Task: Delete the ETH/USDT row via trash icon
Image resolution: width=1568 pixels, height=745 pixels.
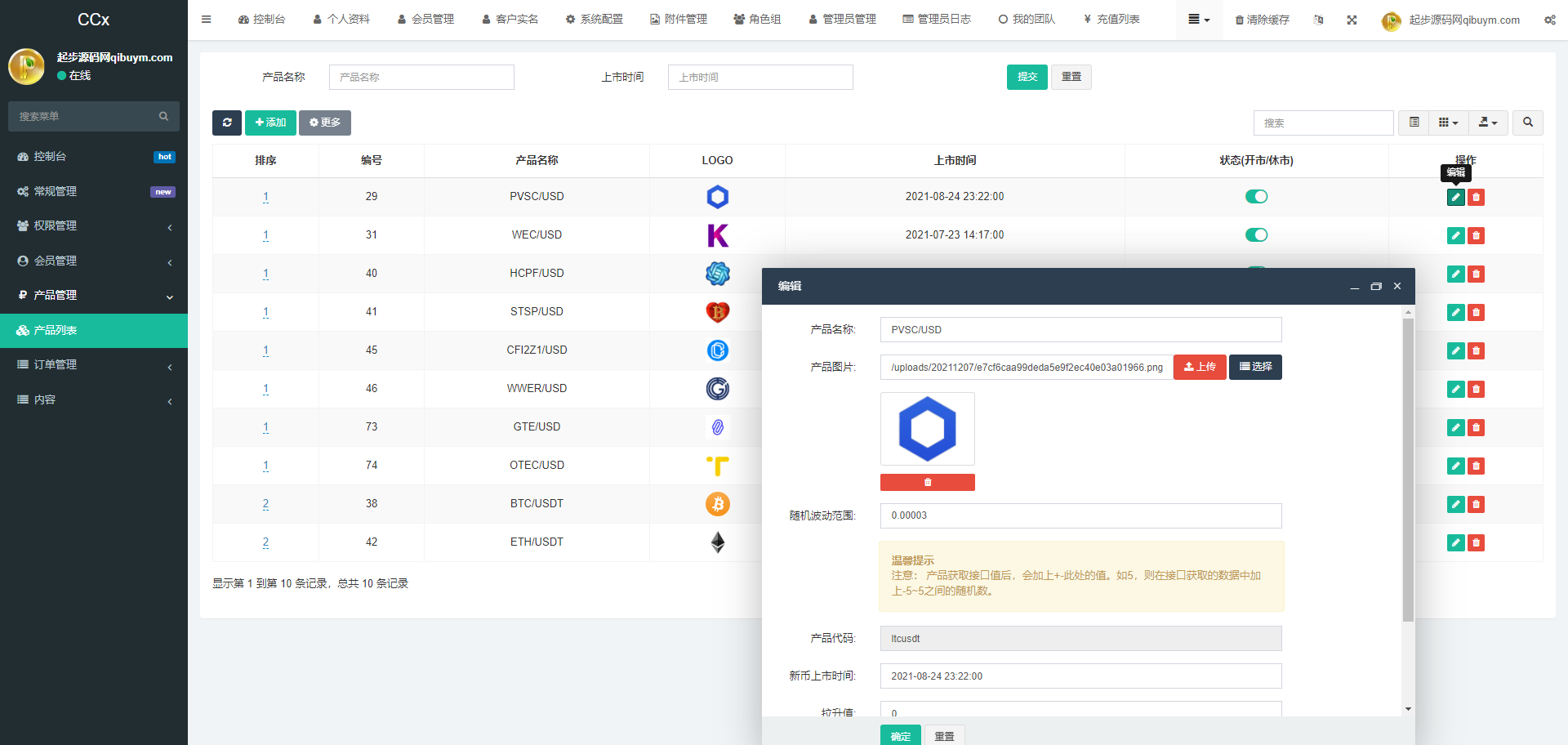Action: point(1476,542)
